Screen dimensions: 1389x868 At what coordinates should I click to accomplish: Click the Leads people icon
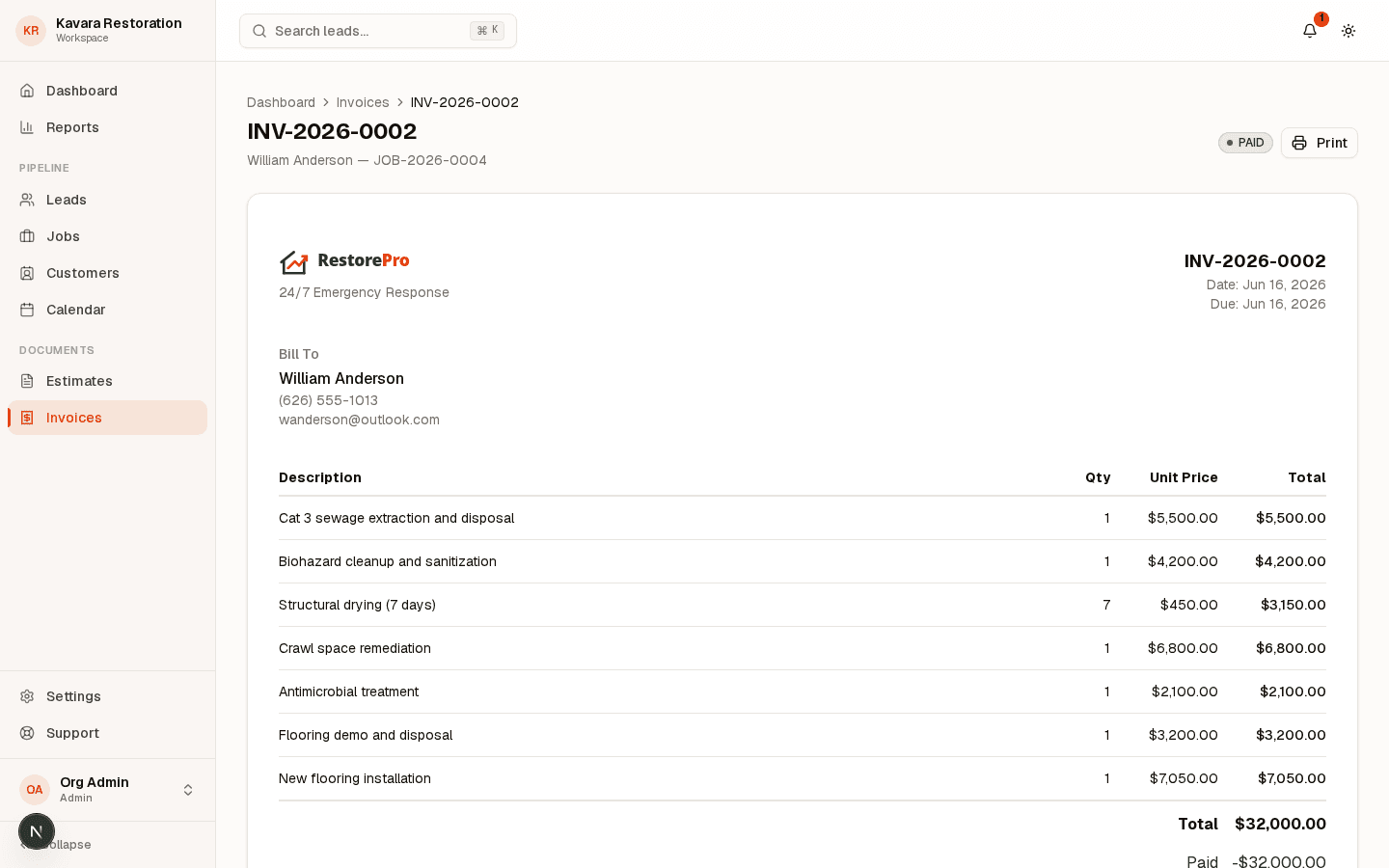pos(27,200)
